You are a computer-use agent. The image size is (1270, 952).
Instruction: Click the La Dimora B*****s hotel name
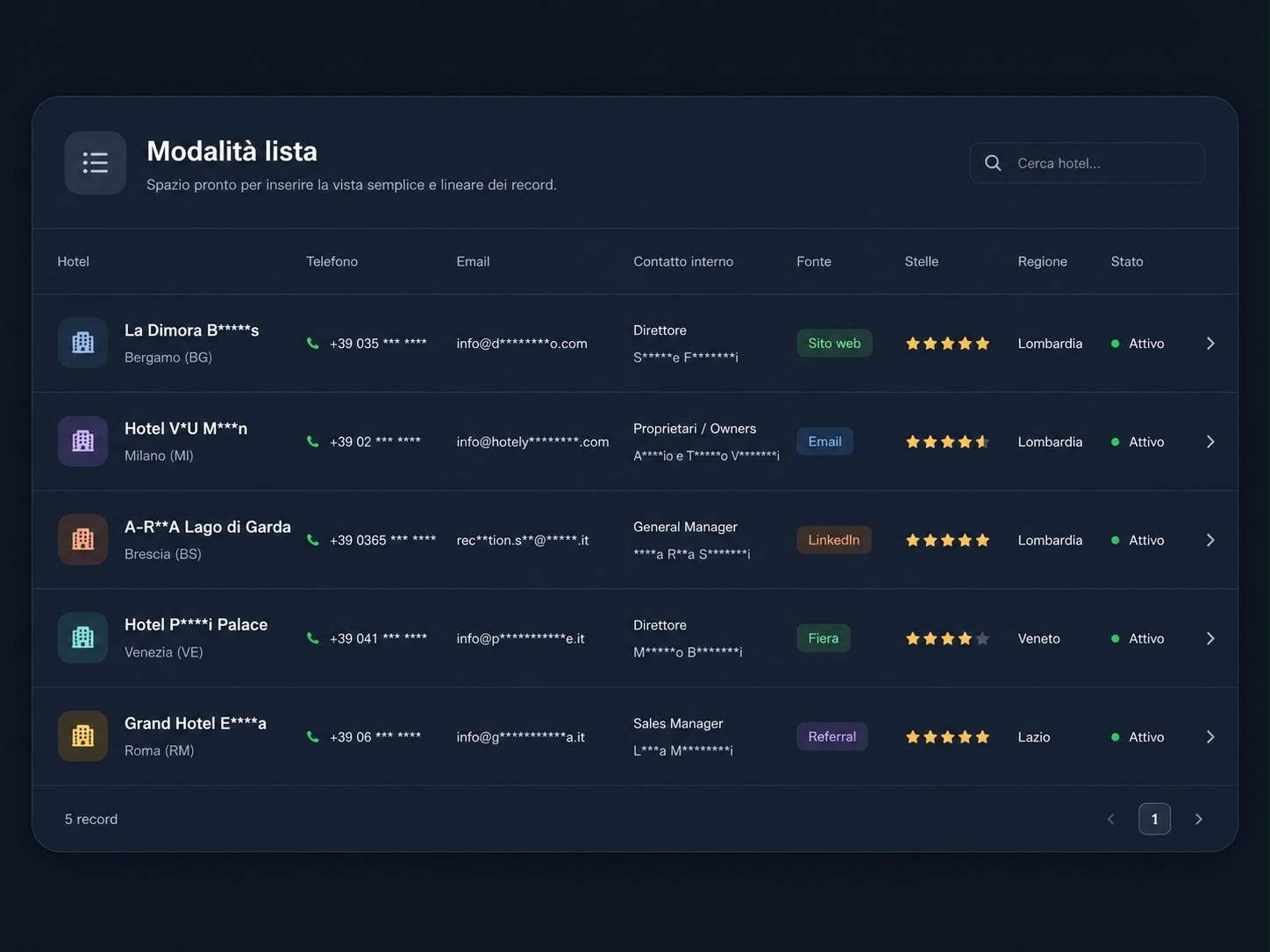[x=191, y=330]
